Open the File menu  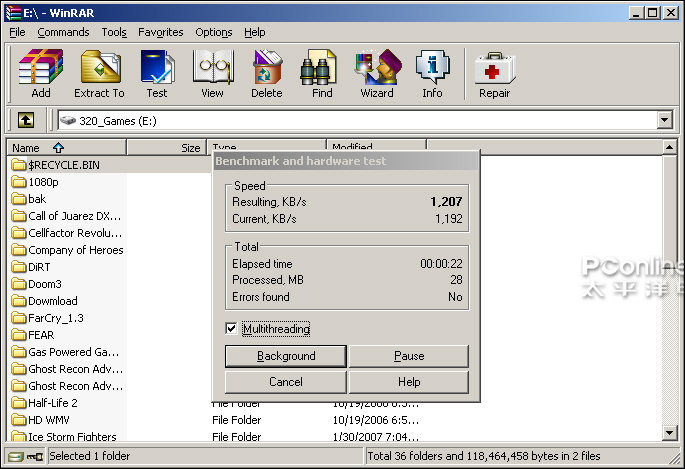tap(17, 32)
